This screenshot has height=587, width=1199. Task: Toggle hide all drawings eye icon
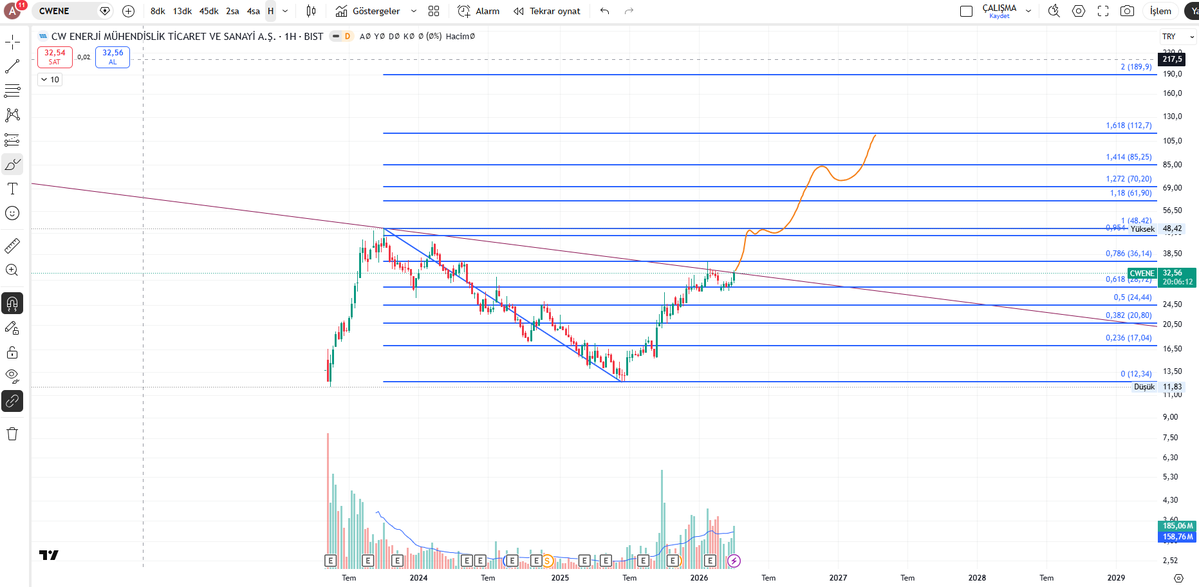(x=12, y=375)
